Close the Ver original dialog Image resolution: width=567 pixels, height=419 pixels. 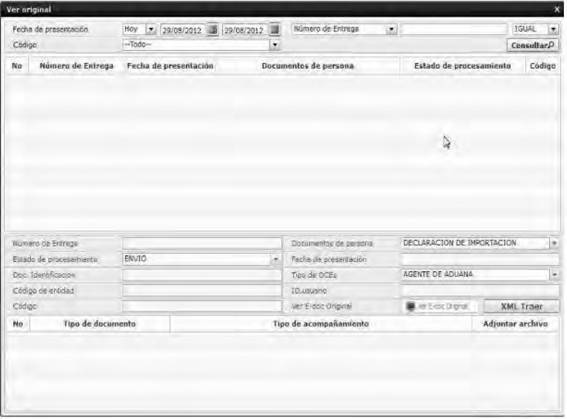pos(557,9)
